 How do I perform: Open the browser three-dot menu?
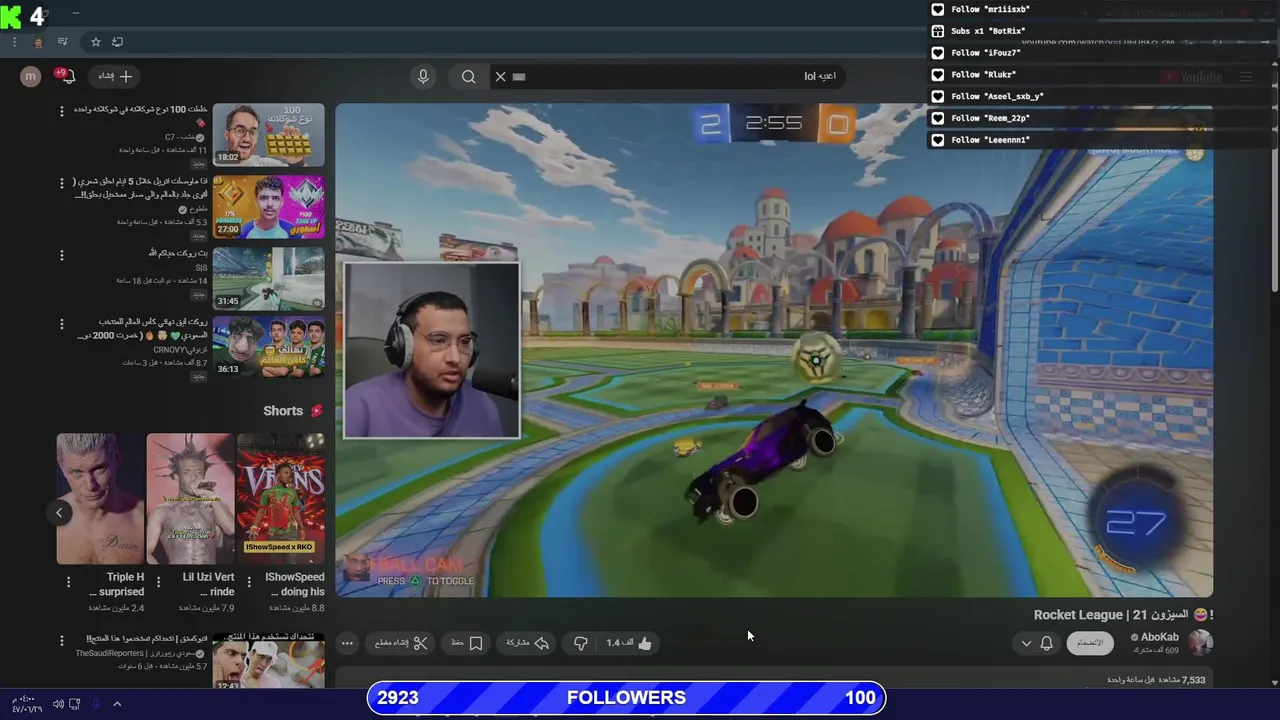coord(14,42)
